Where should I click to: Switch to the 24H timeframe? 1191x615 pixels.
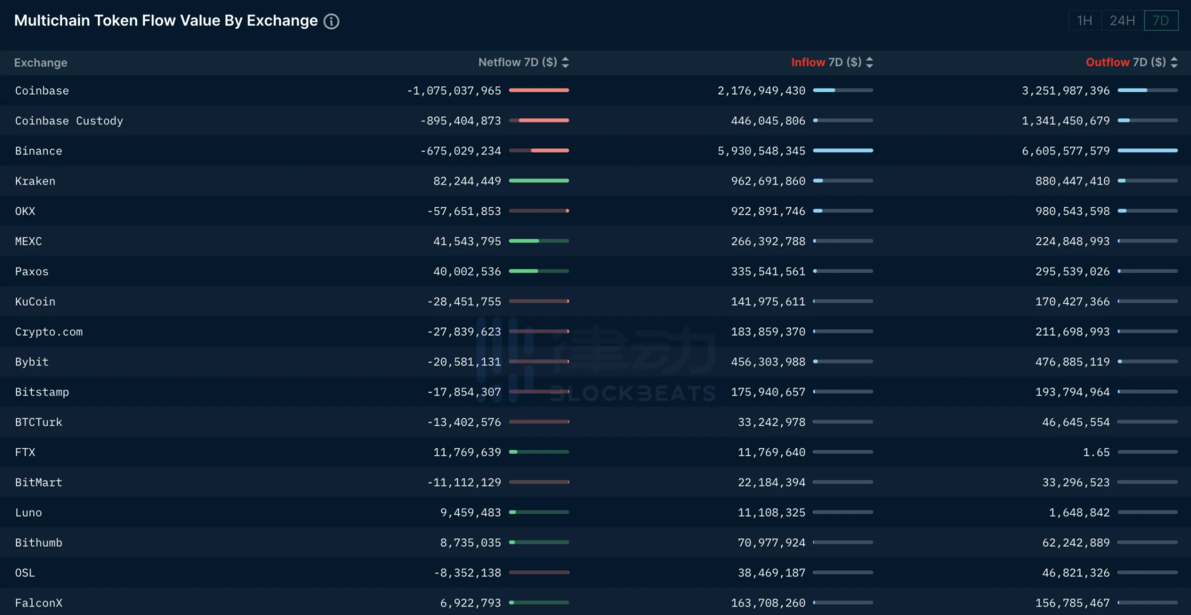point(1122,20)
